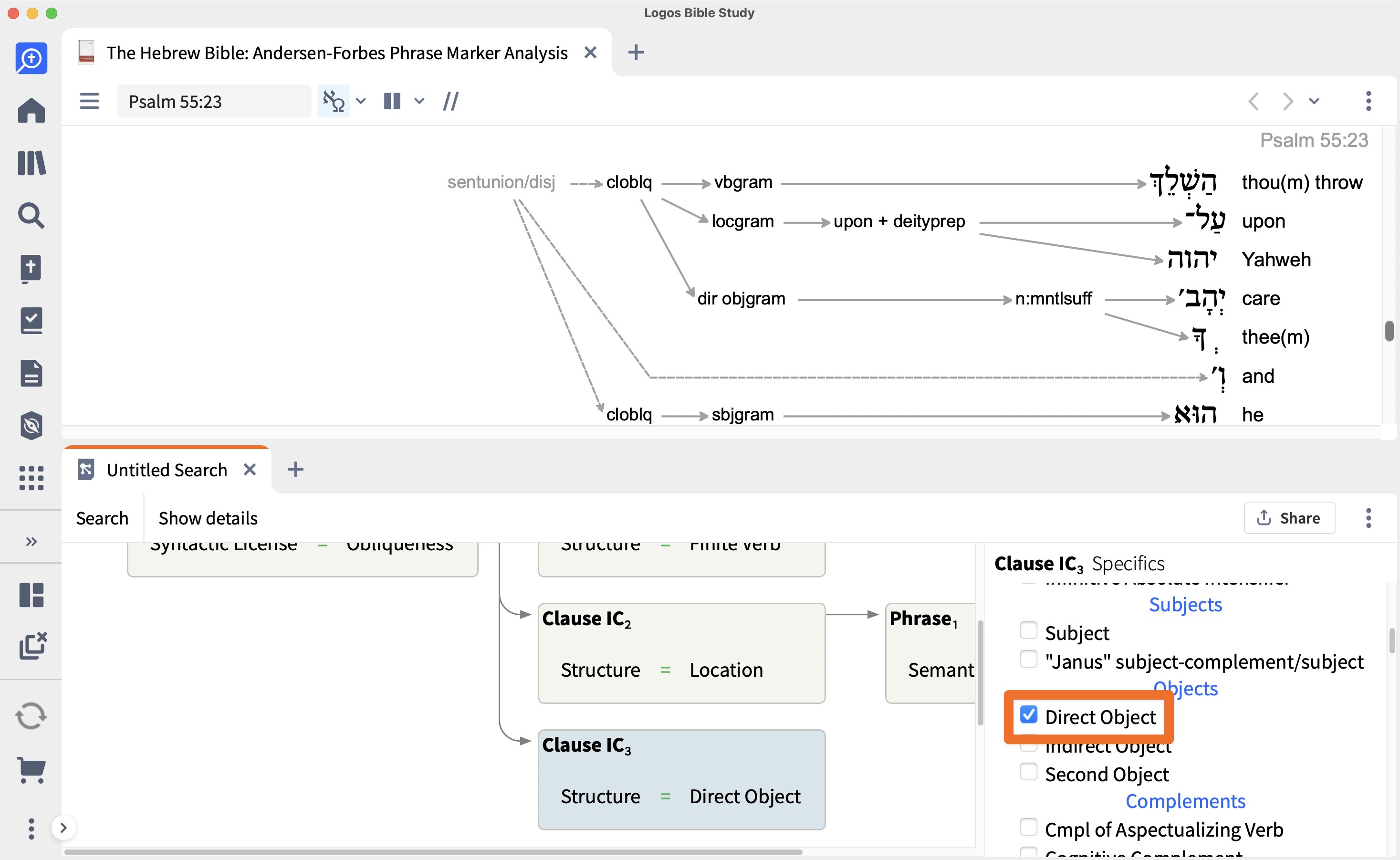
Task: Click the Show details button
Action: pyautogui.click(x=208, y=518)
